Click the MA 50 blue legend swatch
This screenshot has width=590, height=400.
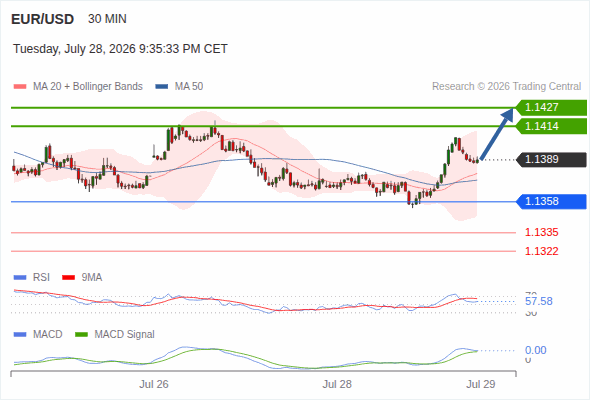coord(162,87)
